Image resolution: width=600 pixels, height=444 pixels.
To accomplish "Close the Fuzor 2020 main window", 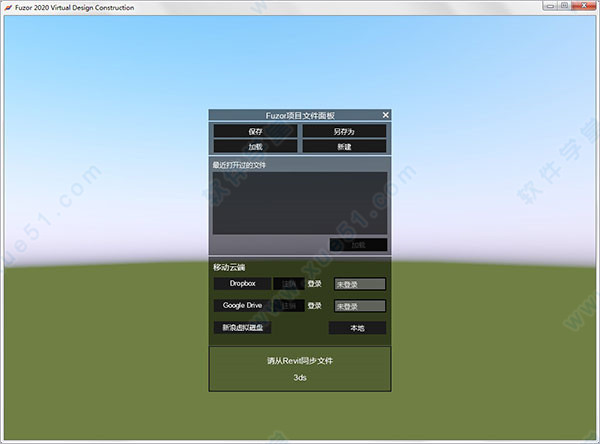I will [x=584, y=6].
